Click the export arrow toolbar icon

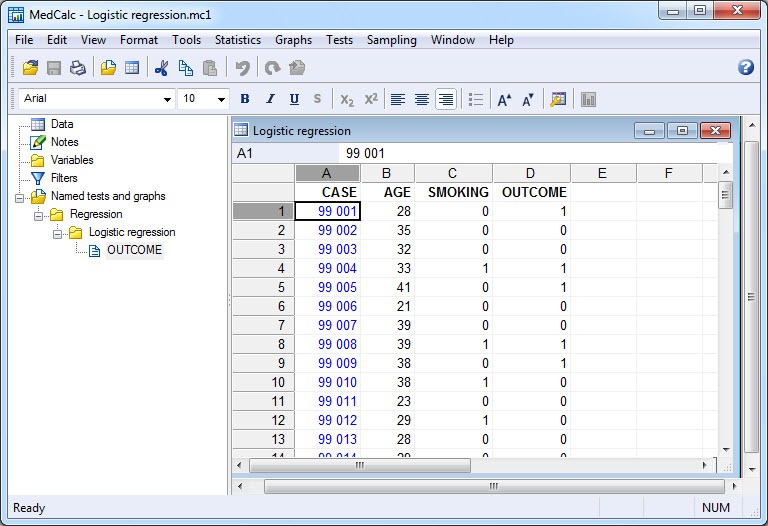(x=297, y=68)
